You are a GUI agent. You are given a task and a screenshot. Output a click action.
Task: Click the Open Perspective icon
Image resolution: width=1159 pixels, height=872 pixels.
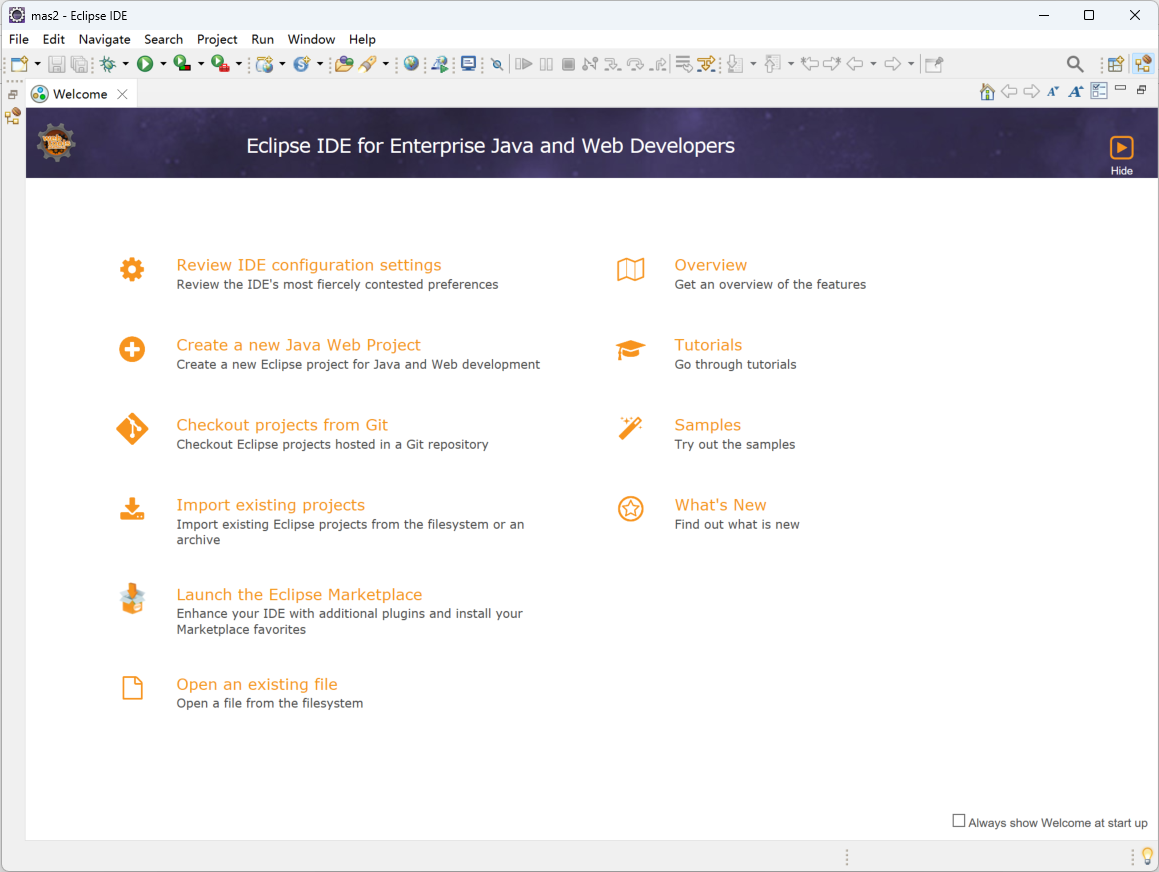tap(1116, 64)
